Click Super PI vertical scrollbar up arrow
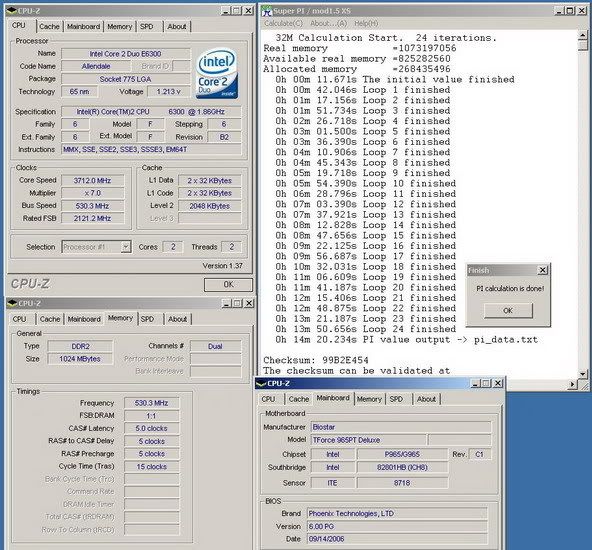The image size is (592, 550). click(x=583, y=35)
